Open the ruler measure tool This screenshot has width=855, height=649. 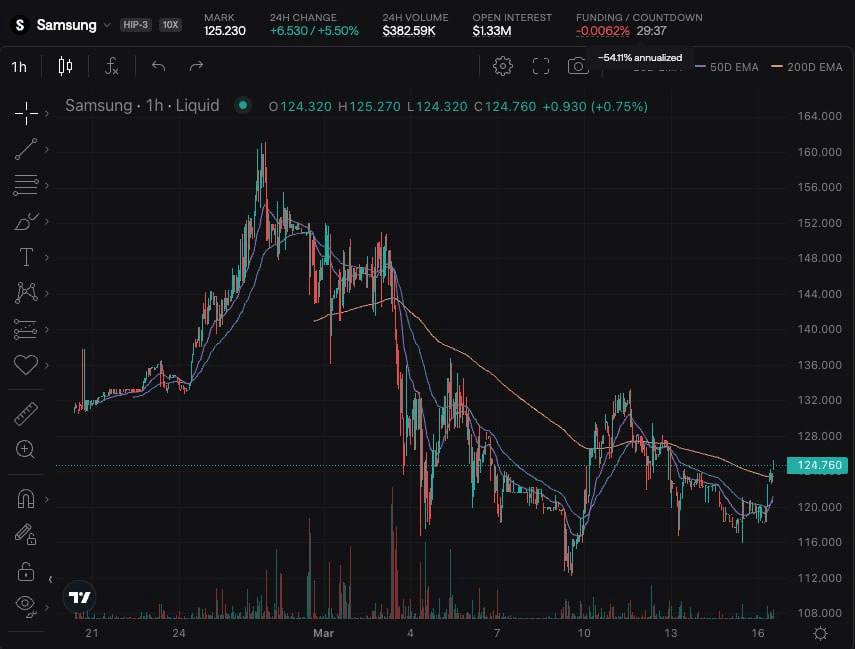pos(26,413)
